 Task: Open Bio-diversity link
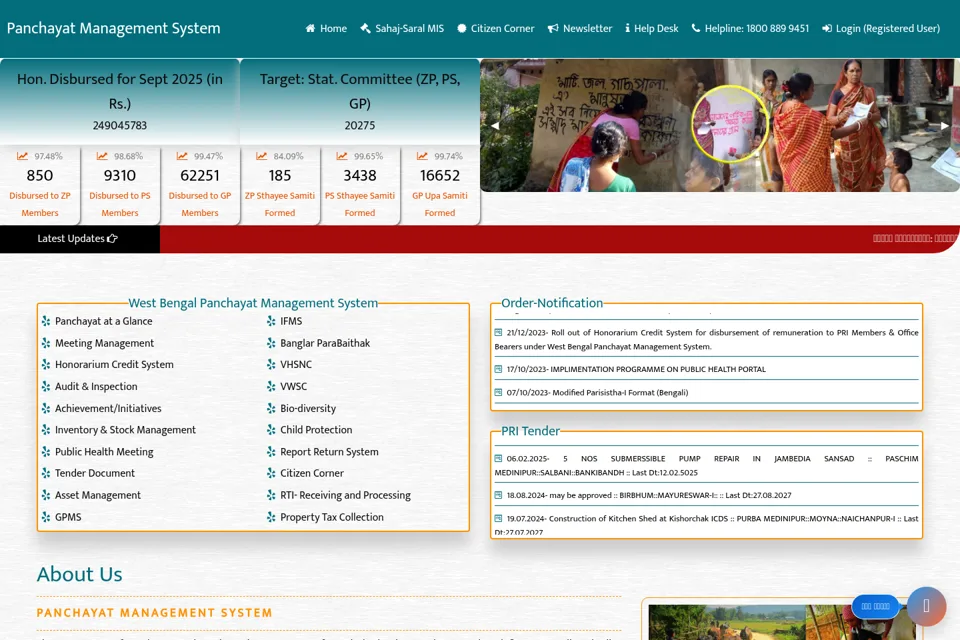[308, 408]
